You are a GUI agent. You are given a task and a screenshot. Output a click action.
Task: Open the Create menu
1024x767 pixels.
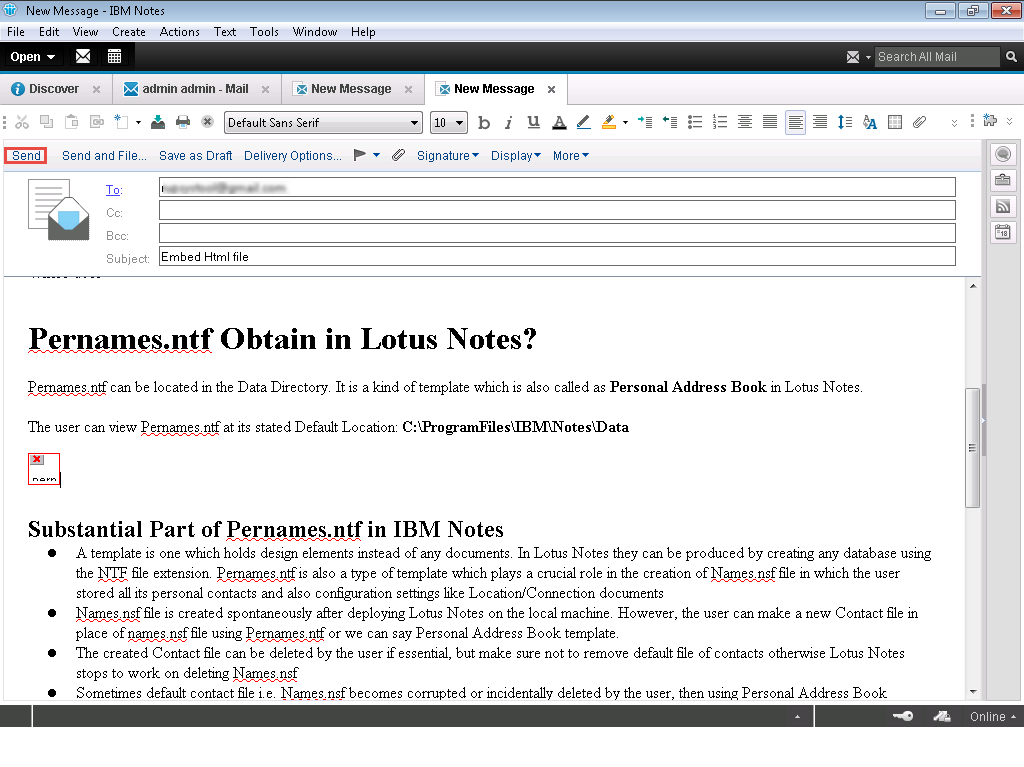click(129, 32)
